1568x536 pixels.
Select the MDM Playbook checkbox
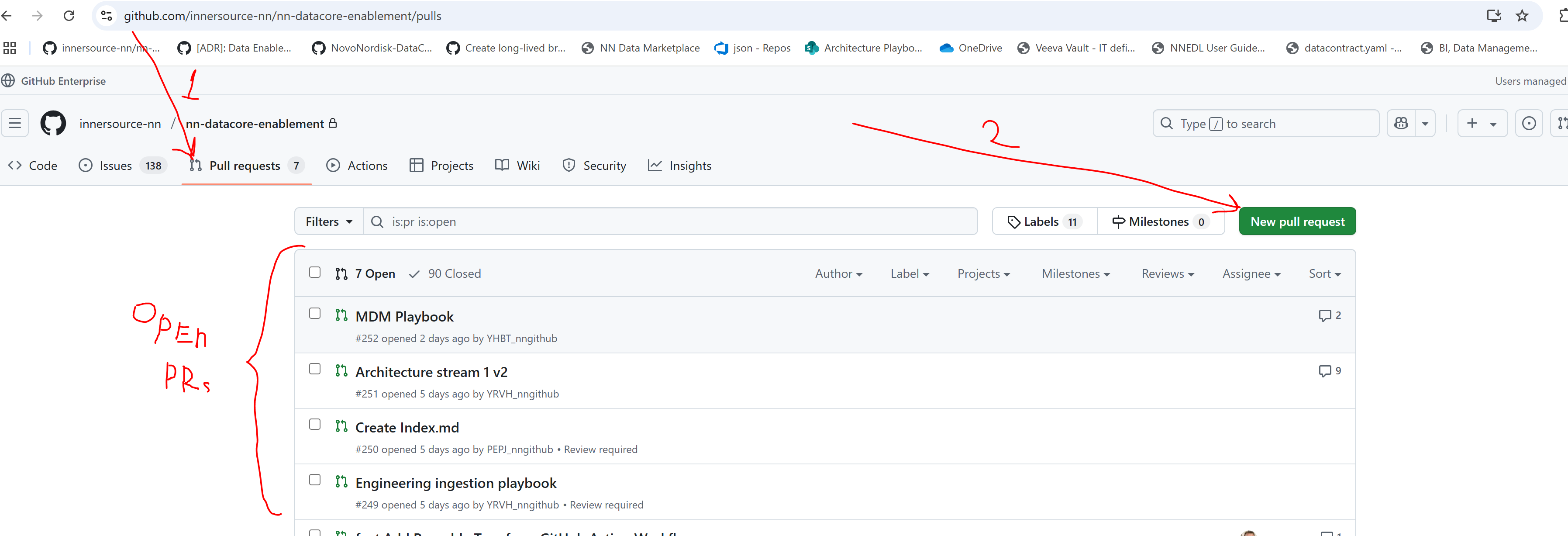pyautogui.click(x=315, y=313)
